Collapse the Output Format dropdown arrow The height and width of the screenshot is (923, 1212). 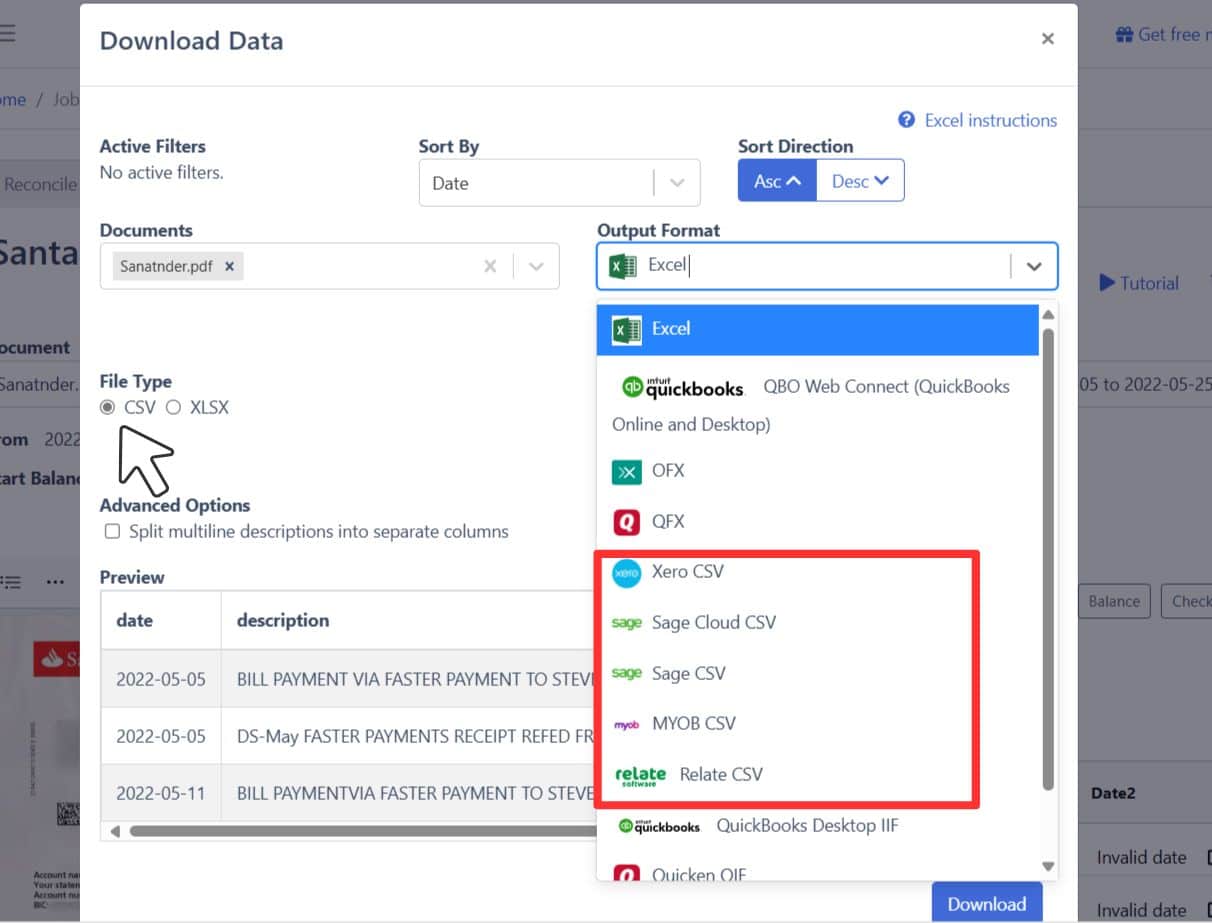(1034, 267)
